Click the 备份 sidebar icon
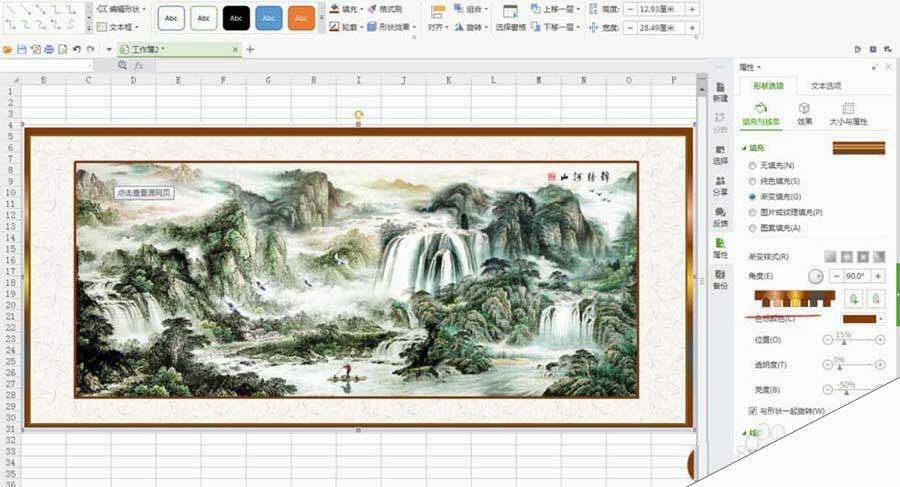Image resolution: width=900 pixels, height=487 pixels. [x=720, y=279]
